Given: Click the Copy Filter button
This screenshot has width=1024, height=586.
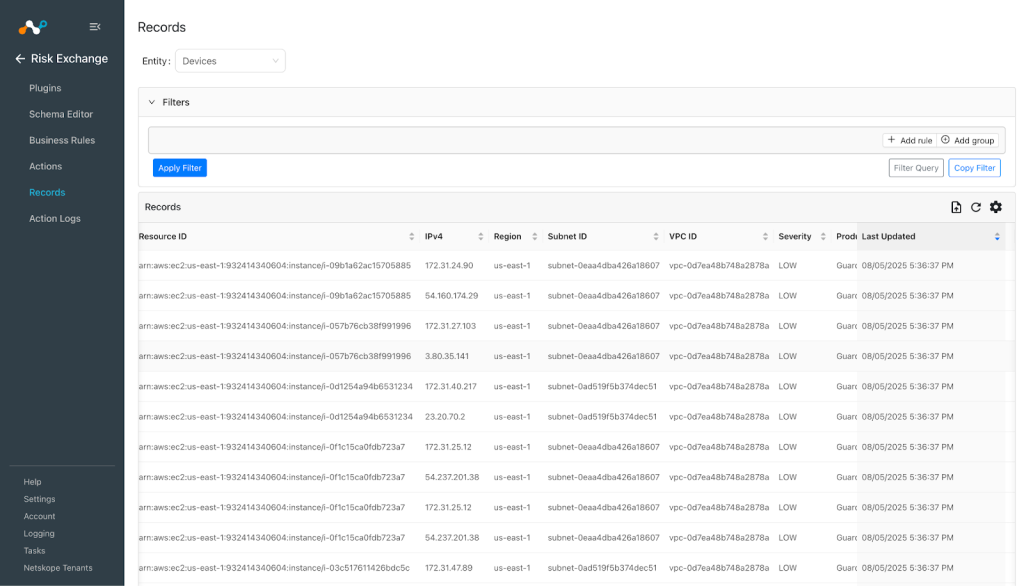Looking at the screenshot, I should pos(974,168).
